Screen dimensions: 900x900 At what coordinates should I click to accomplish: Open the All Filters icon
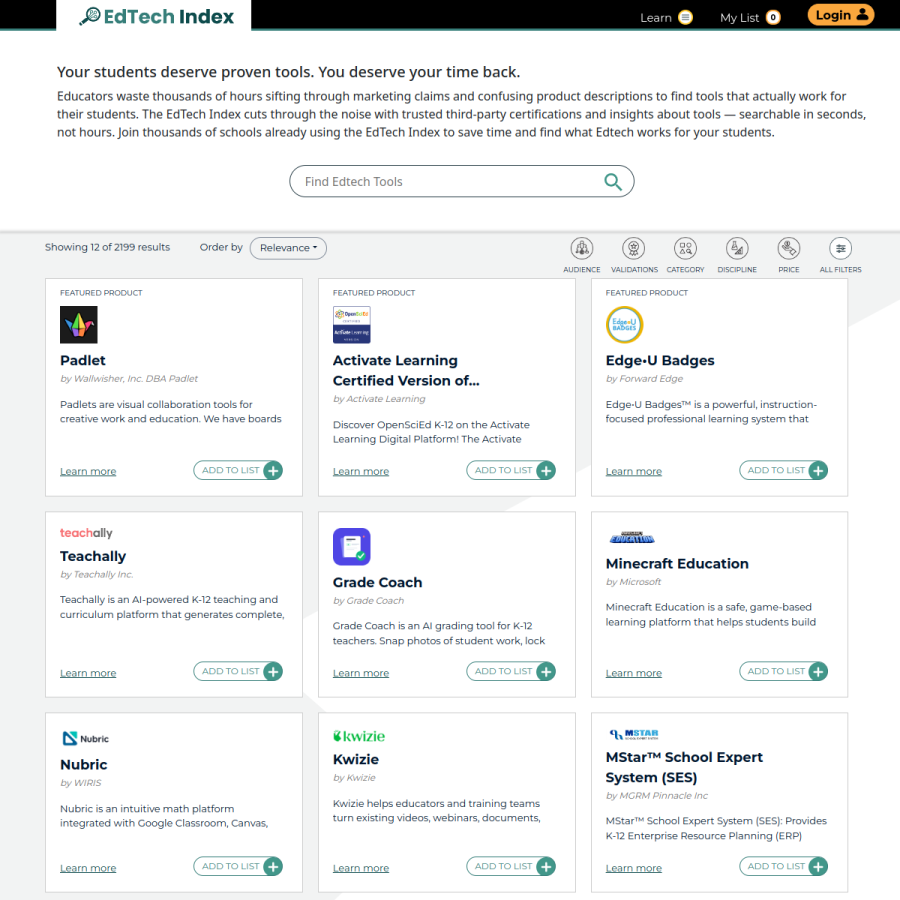pos(840,249)
